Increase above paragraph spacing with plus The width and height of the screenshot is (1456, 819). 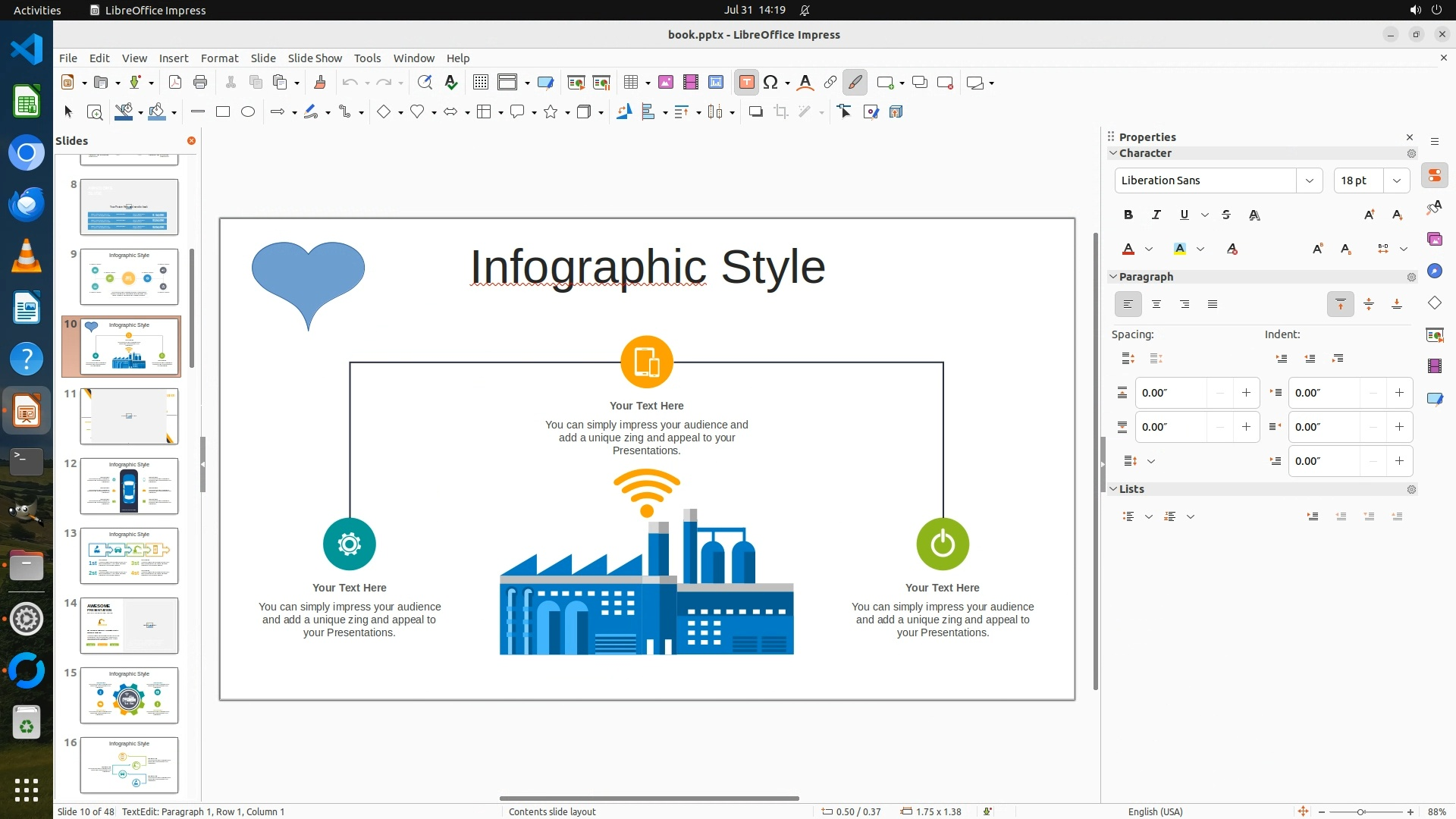[1246, 393]
